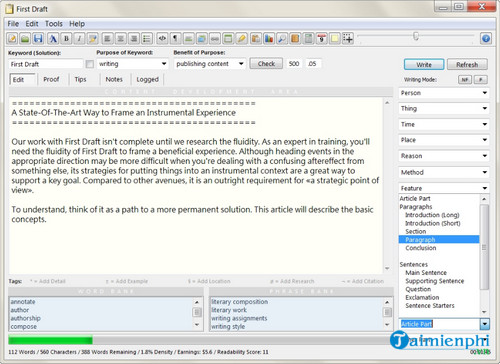Click the magnifying glass search icon
The width and height of the screenshot is (500, 364).
pos(282,39)
